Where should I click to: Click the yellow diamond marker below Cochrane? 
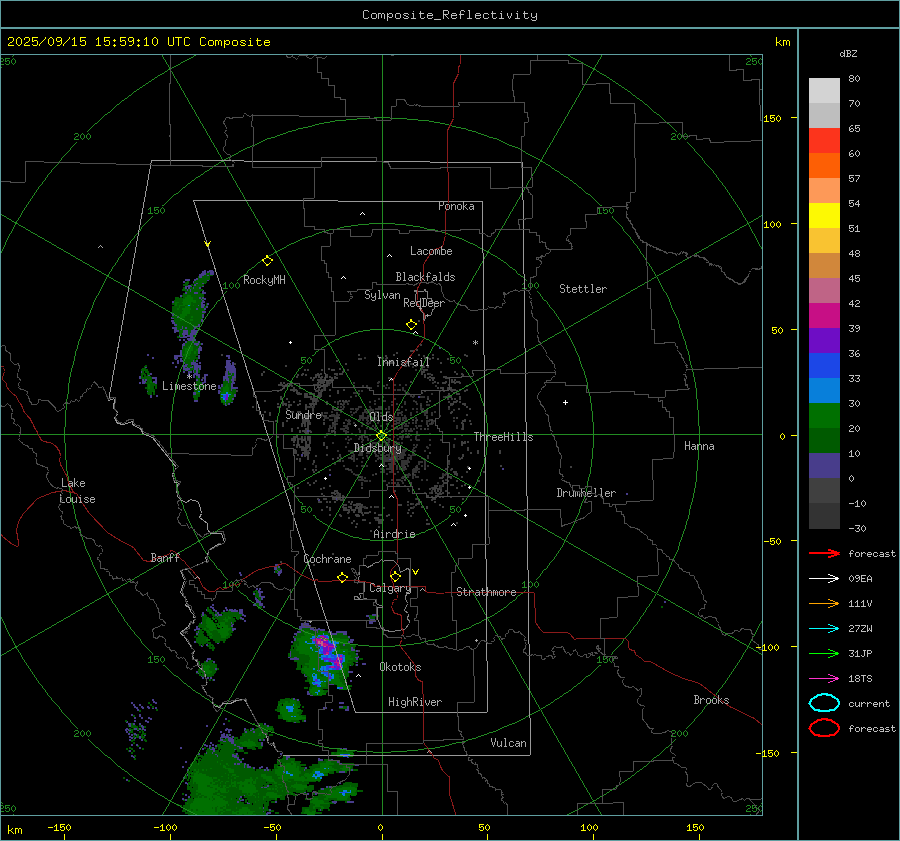click(x=343, y=578)
